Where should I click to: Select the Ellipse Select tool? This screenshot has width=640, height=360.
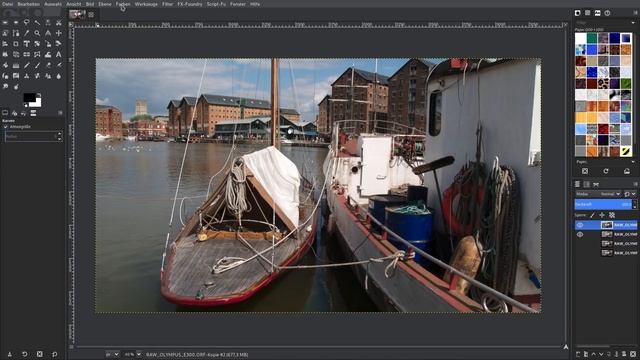click(x=16, y=22)
